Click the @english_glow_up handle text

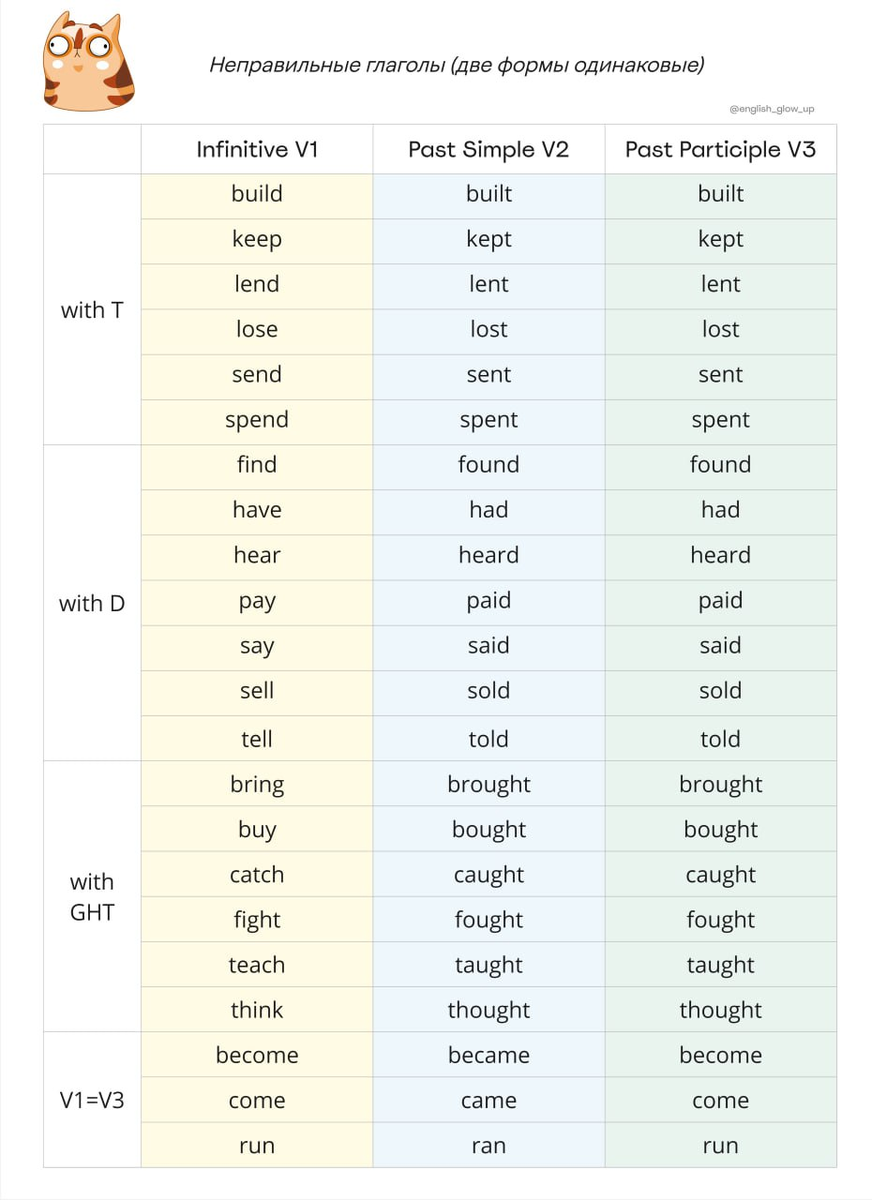point(772,109)
